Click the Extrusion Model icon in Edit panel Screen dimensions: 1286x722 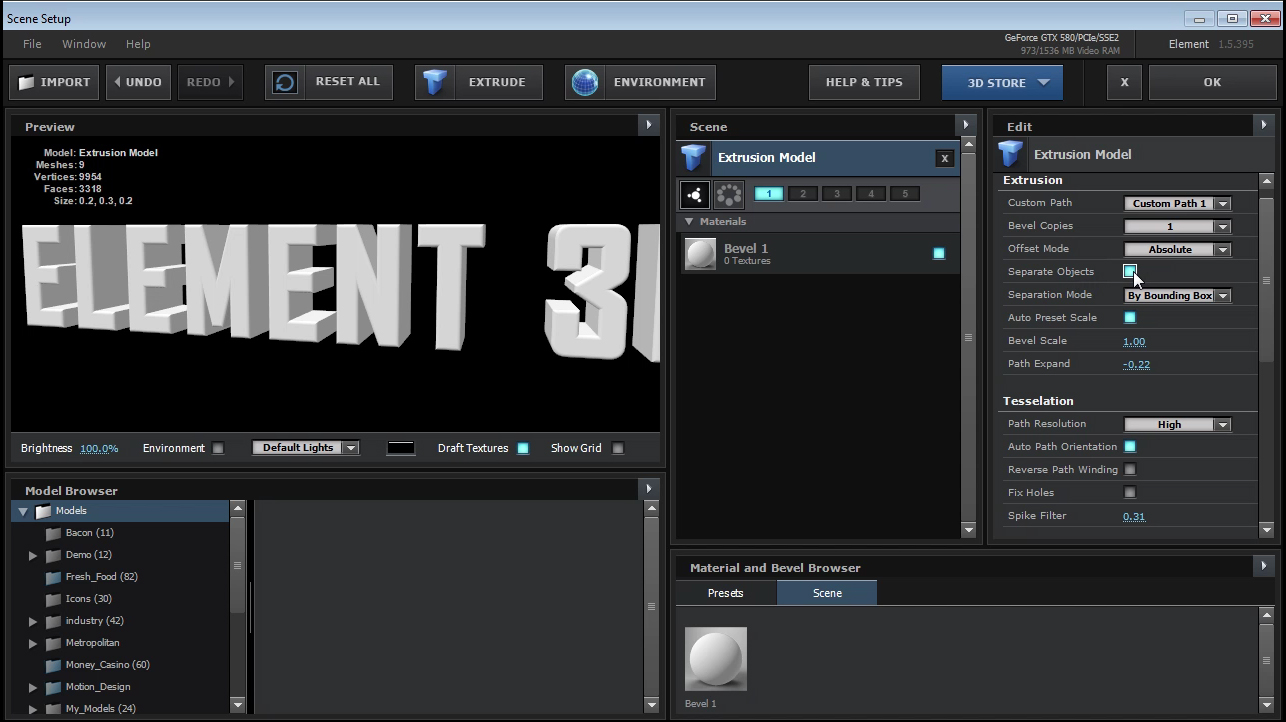(1011, 155)
